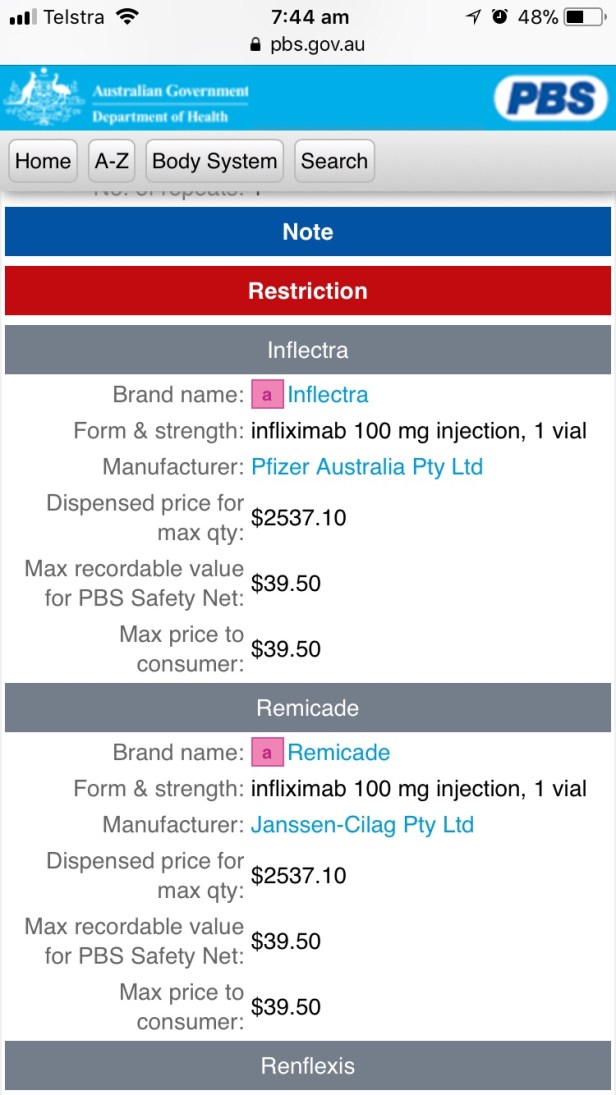Image resolution: width=616 pixels, height=1095 pixels.
Task: Open the Pfizer Australia Pty Ltd link
Action: click(367, 466)
